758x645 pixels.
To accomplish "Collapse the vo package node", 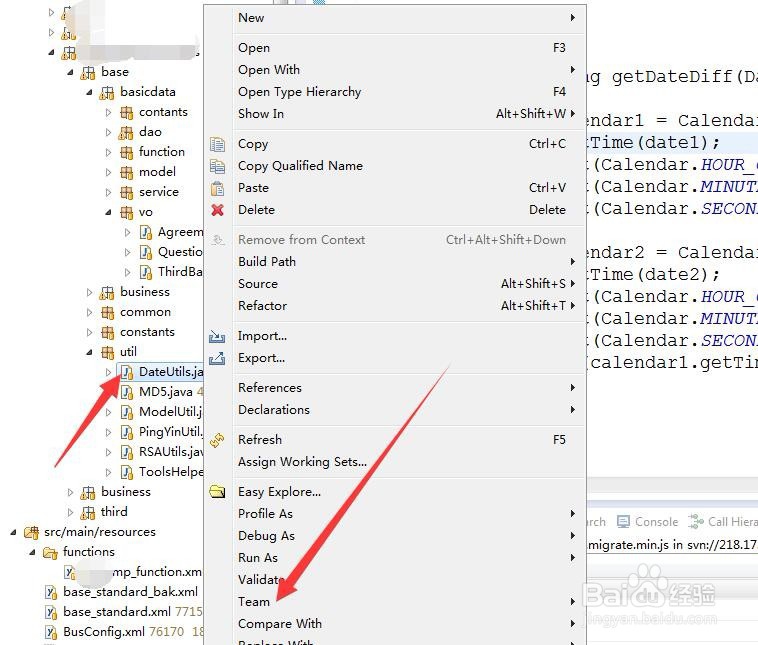I will 108,213.
